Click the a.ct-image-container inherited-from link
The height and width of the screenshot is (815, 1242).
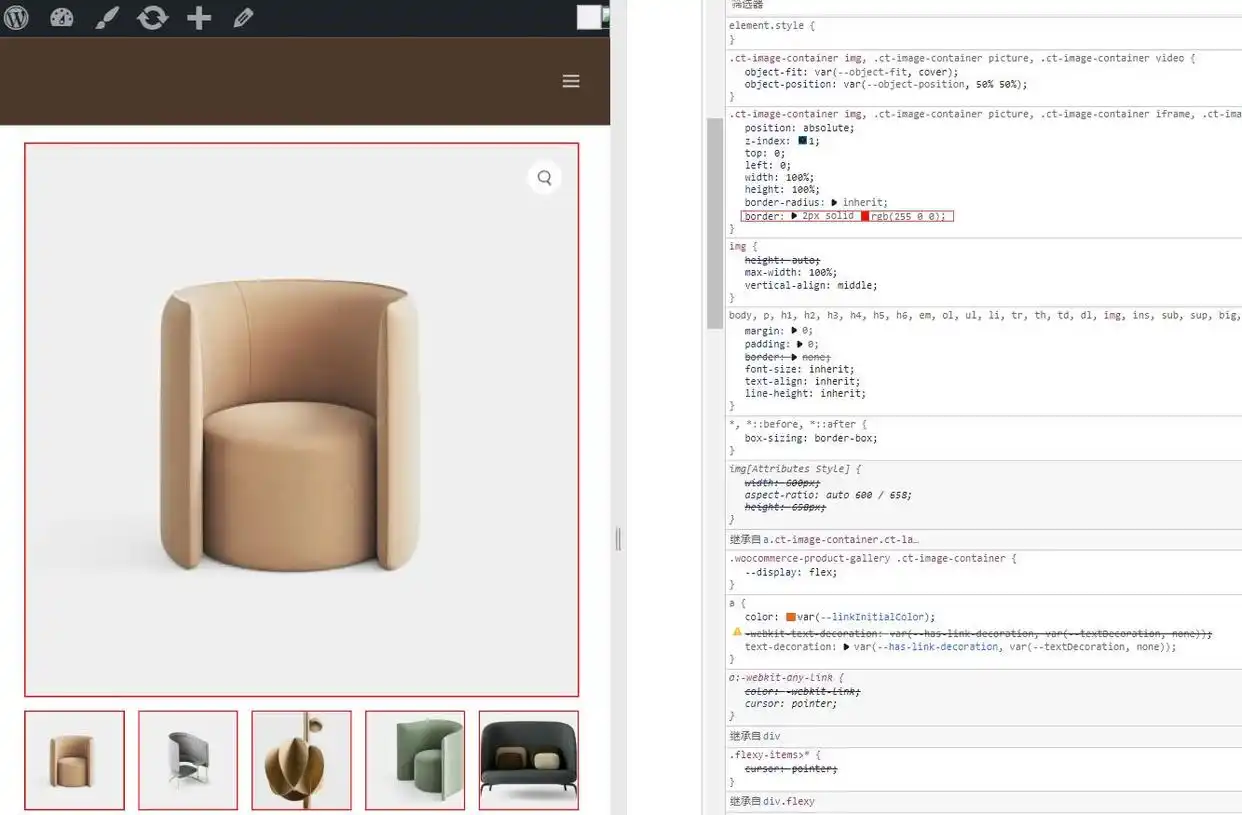(x=840, y=539)
